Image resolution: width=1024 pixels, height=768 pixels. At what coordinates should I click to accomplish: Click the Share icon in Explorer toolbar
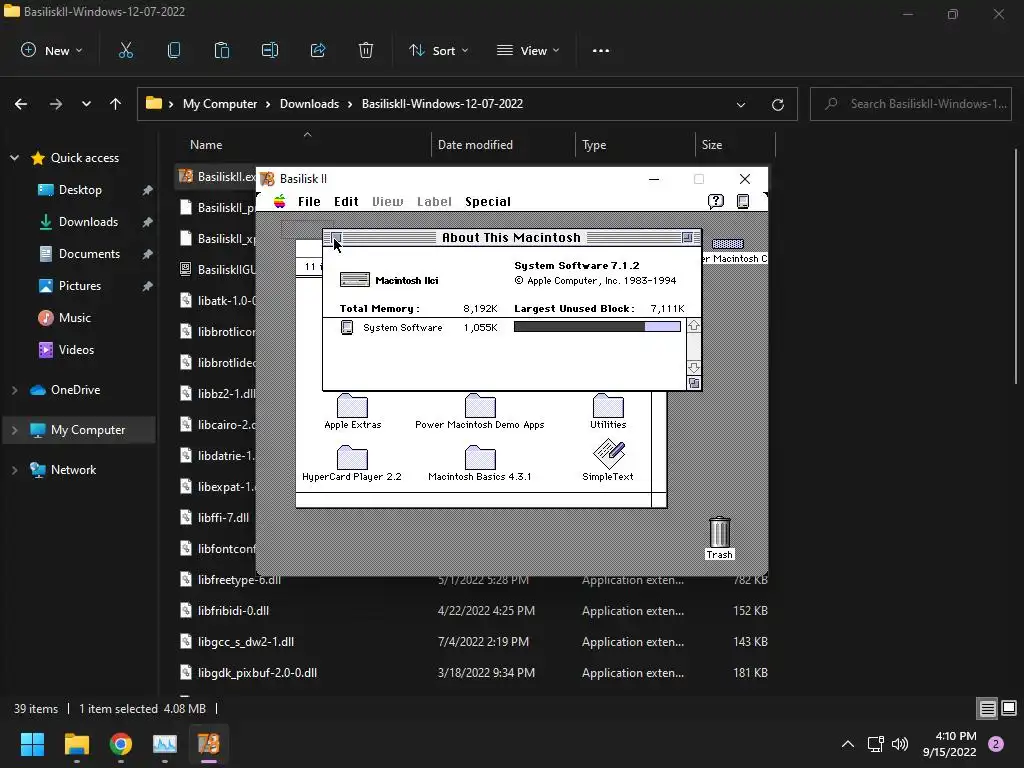click(x=318, y=50)
